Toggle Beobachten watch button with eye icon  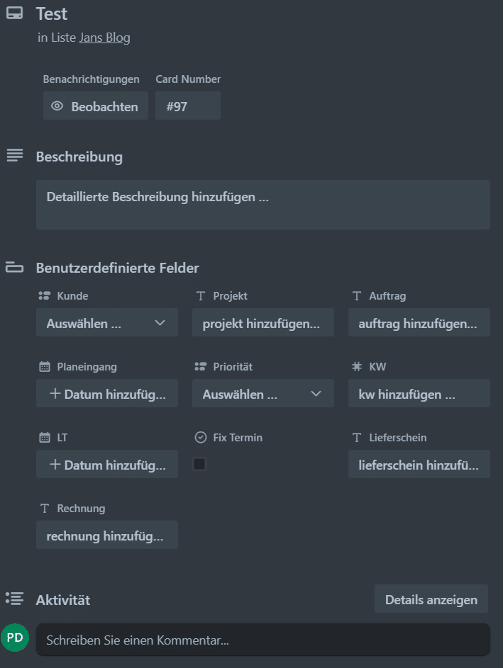pos(95,106)
